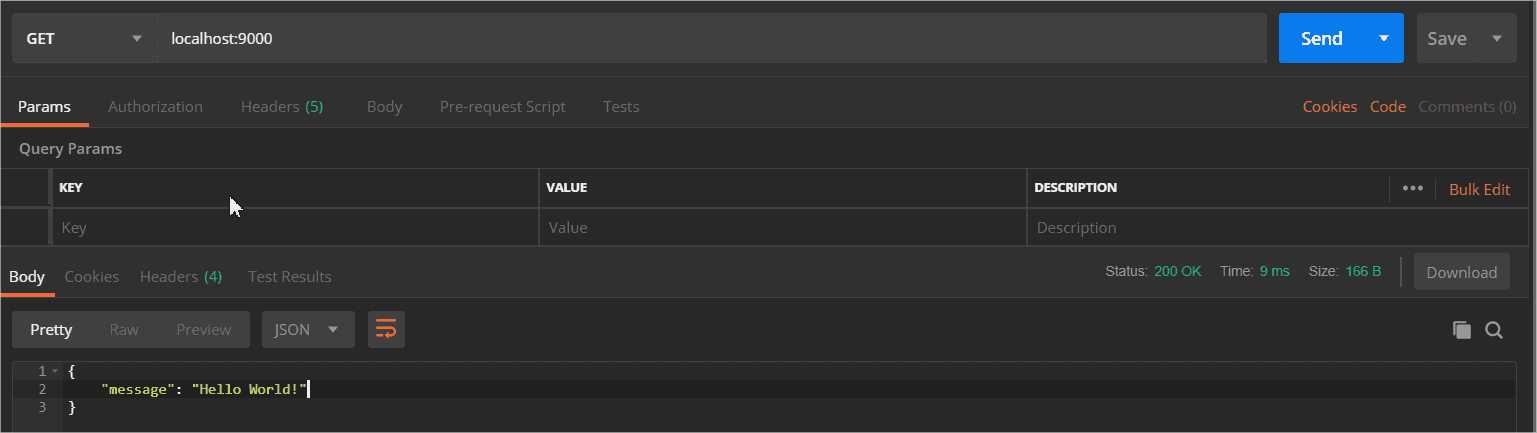
Task: Open the three-dots column options
Action: click(x=1412, y=188)
